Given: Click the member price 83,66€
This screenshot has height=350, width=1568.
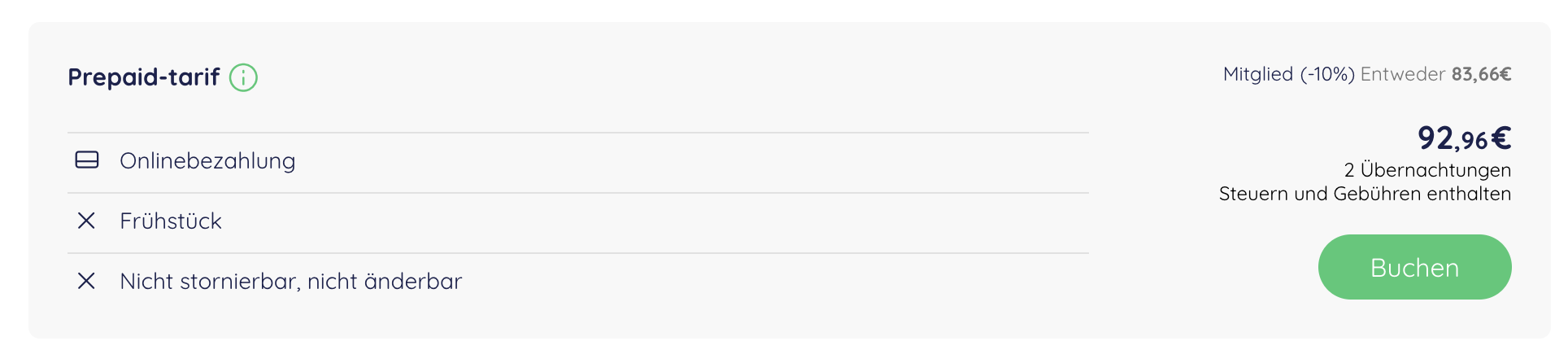Looking at the screenshot, I should pyautogui.click(x=1481, y=74).
